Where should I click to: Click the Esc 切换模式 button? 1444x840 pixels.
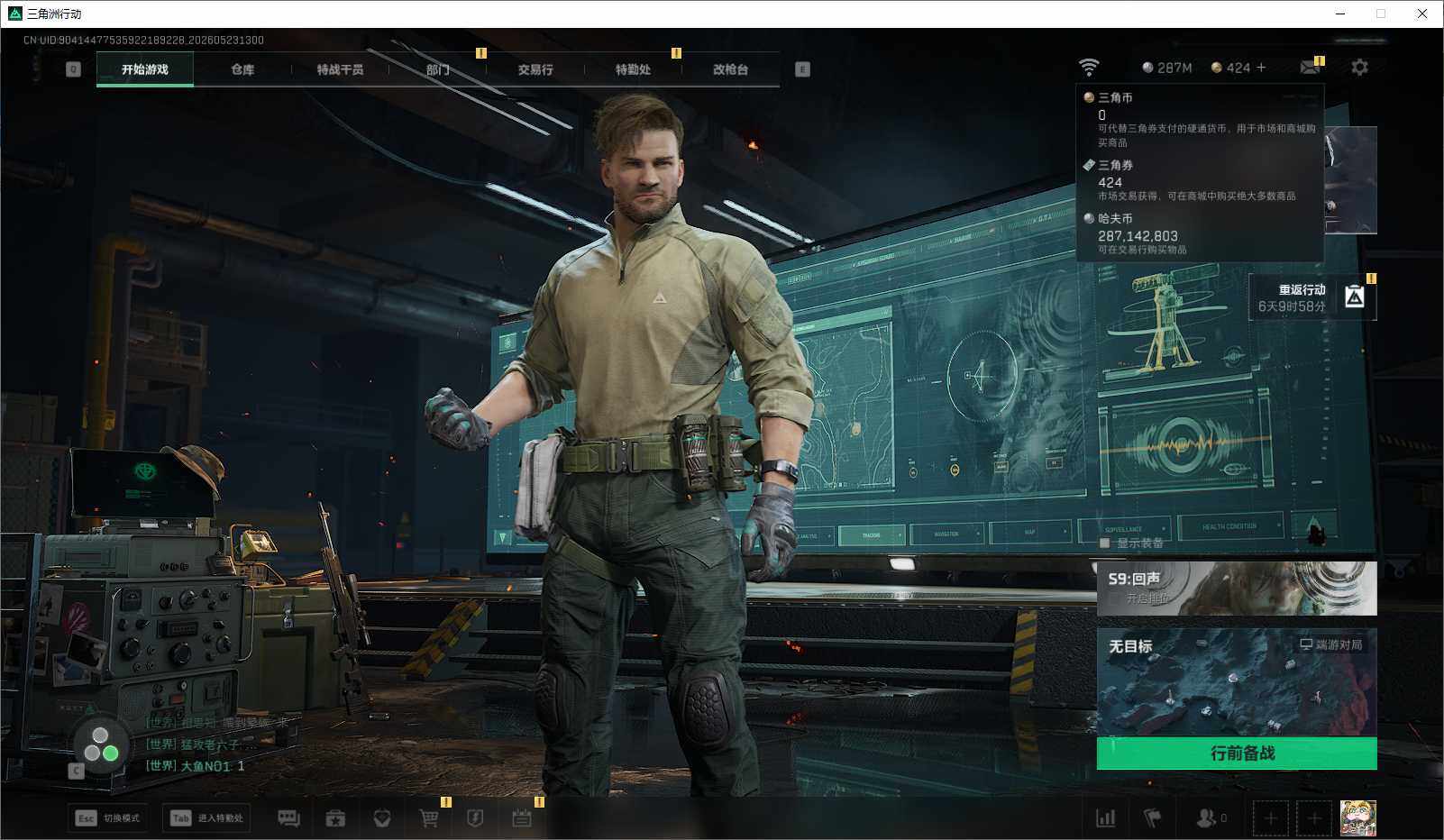[x=108, y=817]
